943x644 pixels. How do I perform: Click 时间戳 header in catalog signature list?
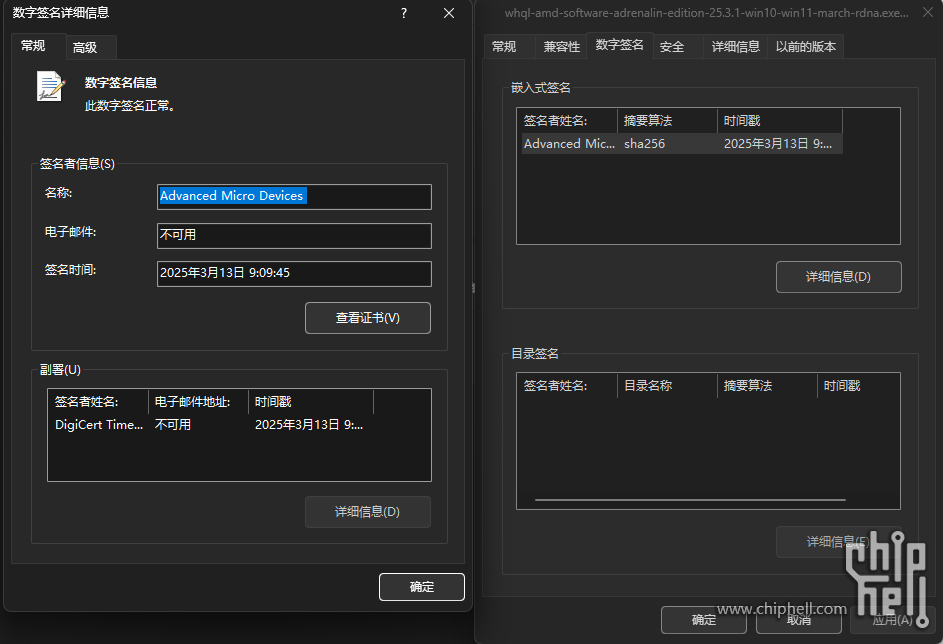[x=858, y=386]
